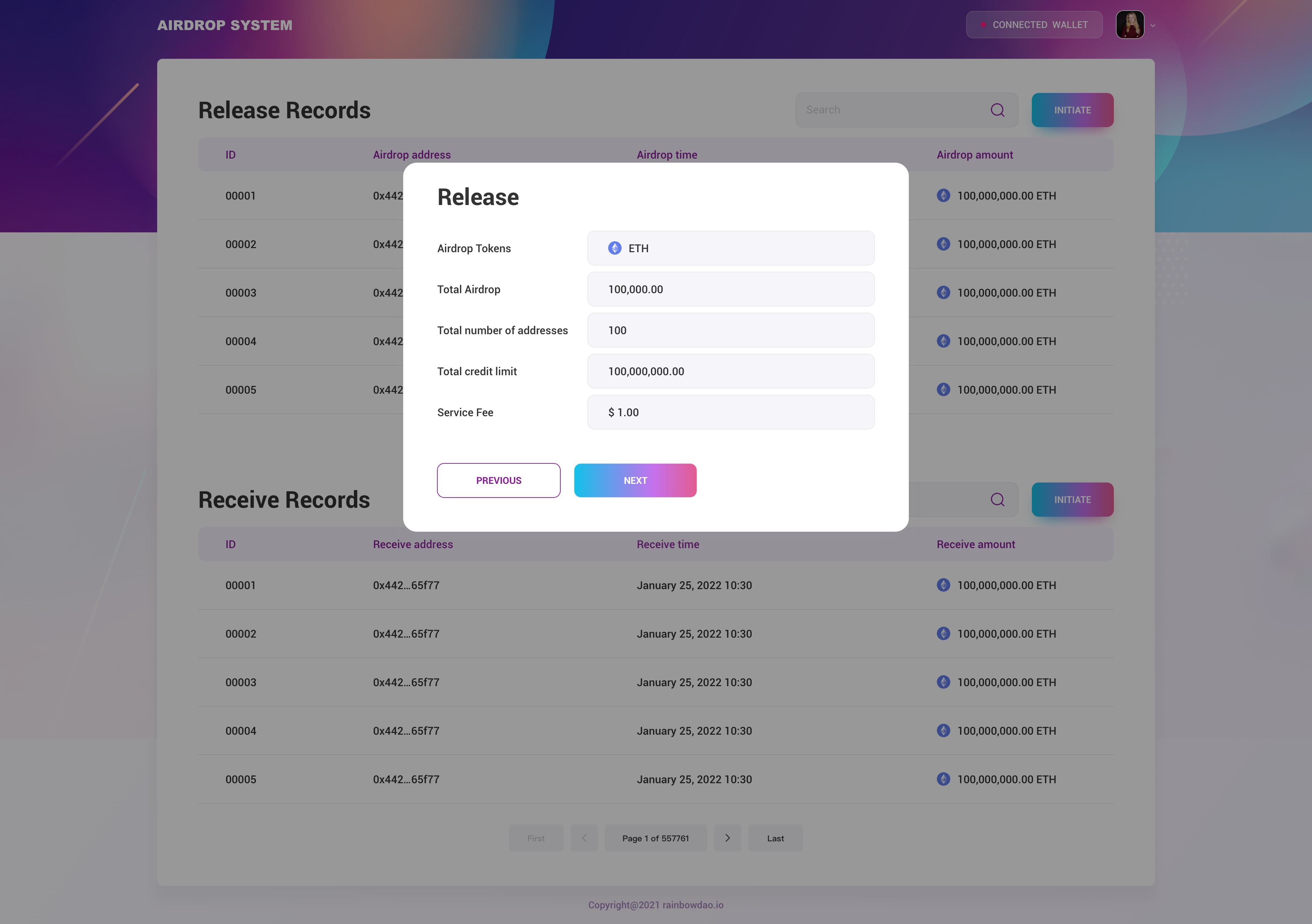Open the Airdrop Tokens ETH selector

pyautogui.click(x=730, y=248)
